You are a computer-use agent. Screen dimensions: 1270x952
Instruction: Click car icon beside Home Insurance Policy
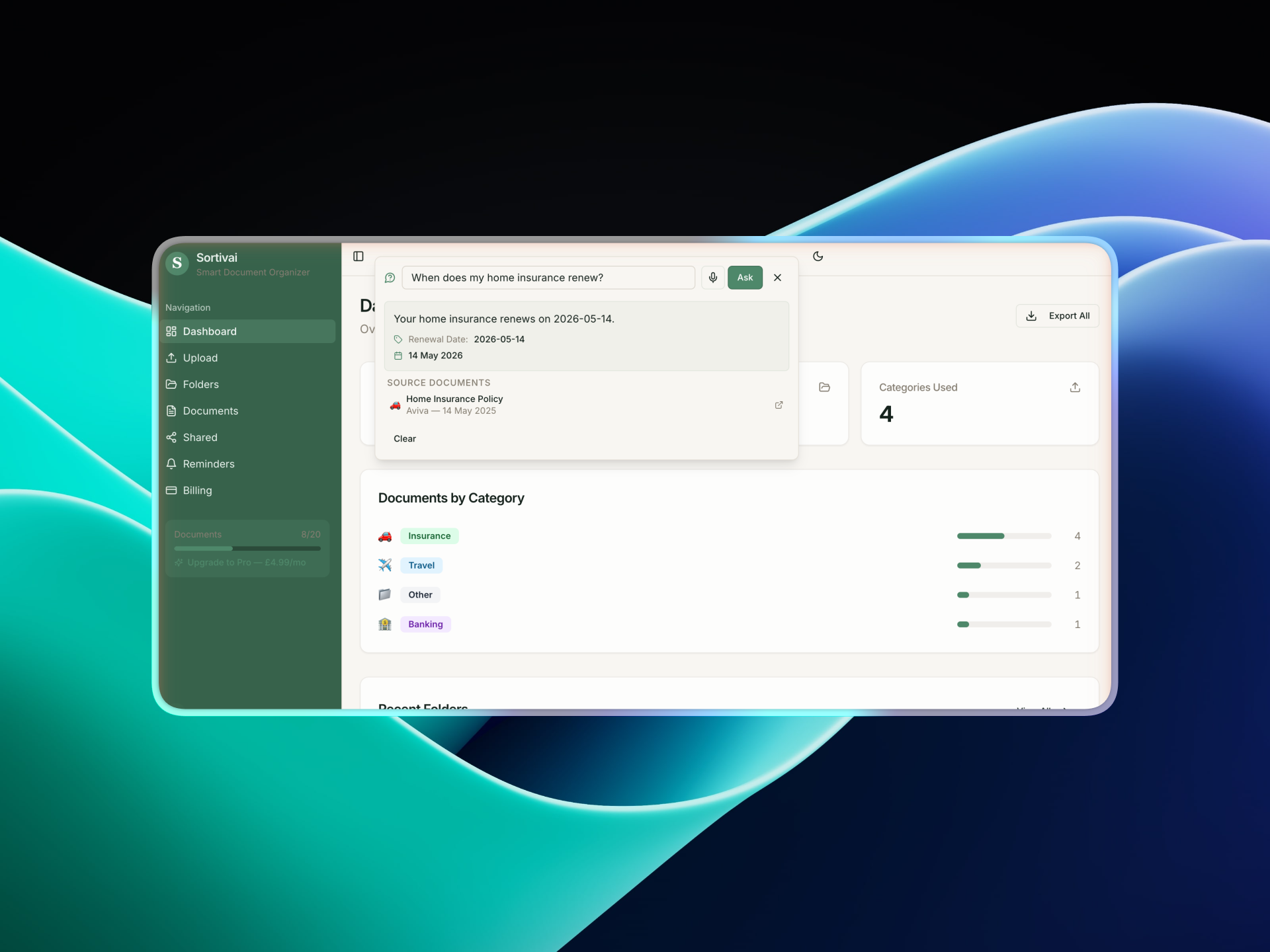point(395,405)
